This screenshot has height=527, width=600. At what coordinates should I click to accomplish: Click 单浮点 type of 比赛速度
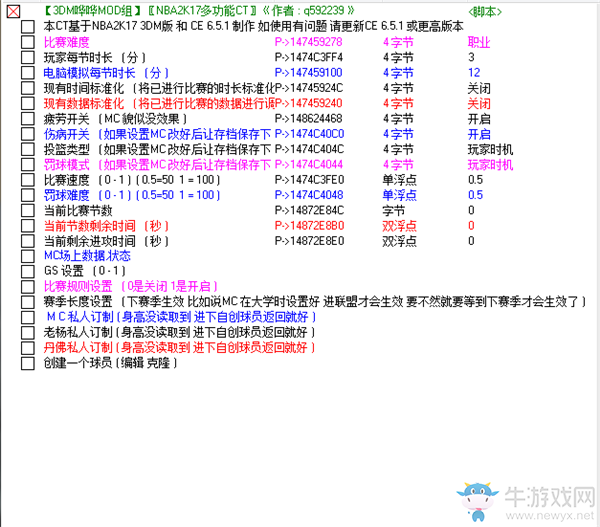399,180
